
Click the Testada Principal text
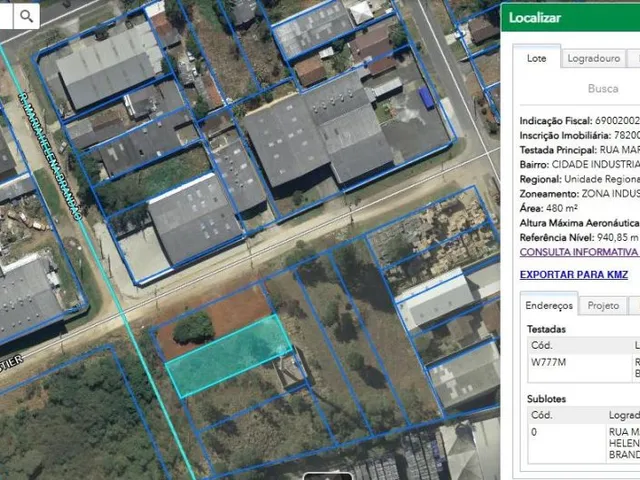coord(580,150)
